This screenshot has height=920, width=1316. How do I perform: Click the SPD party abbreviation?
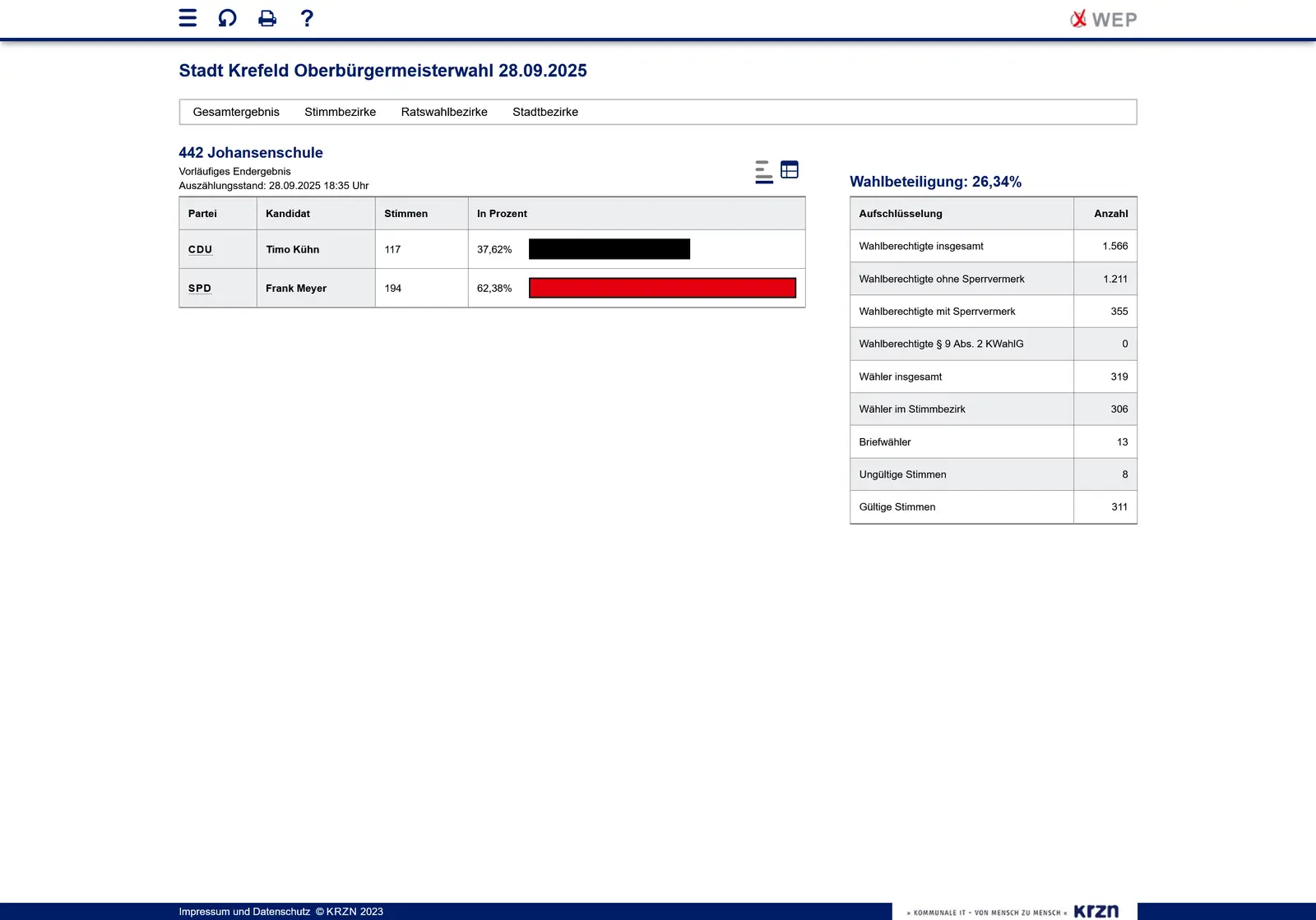[x=200, y=289]
